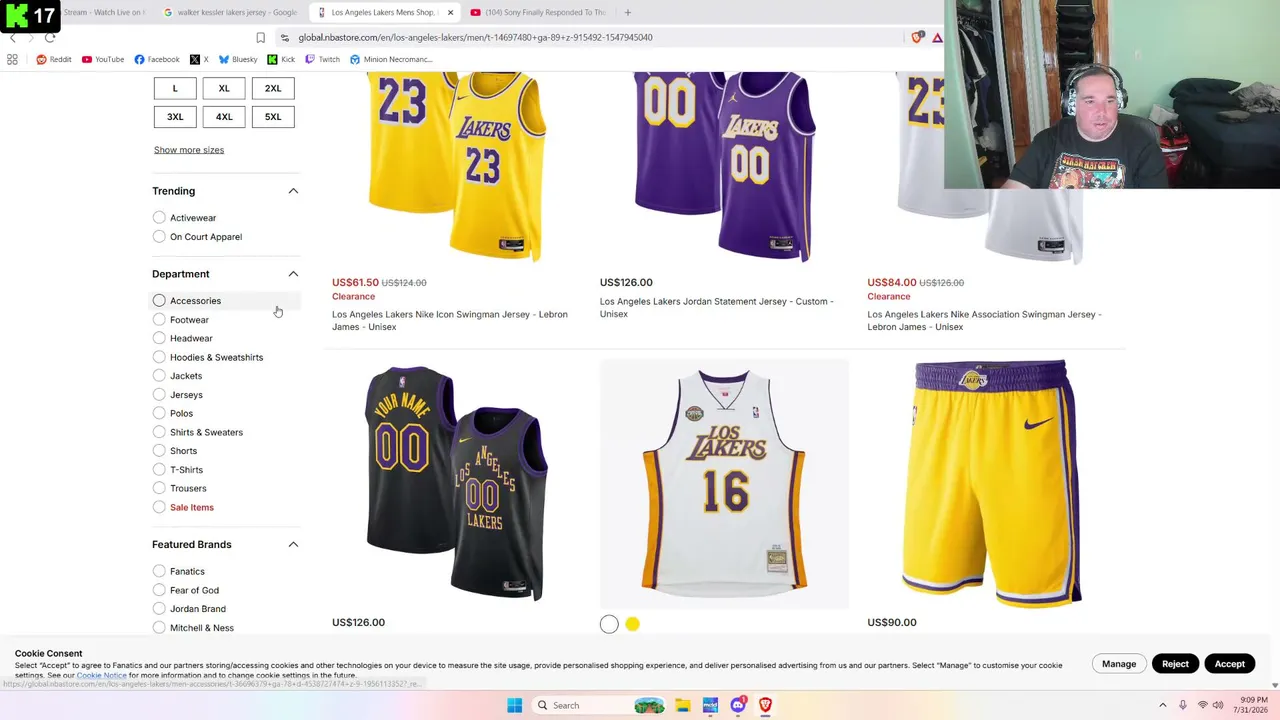The width and height of the screenshot is (1280, 720).
Task: Open the Brave Shields icon
Action: [917, 38]
